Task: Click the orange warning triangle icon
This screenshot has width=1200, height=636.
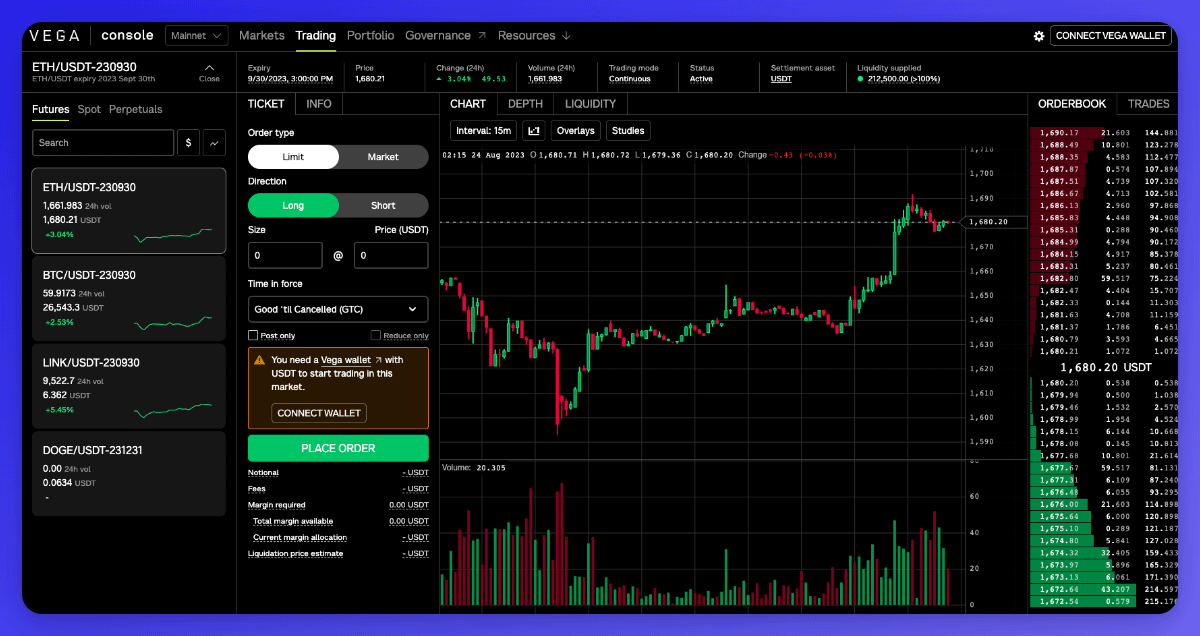Action: pyautogui.click(x=259, y=360)
